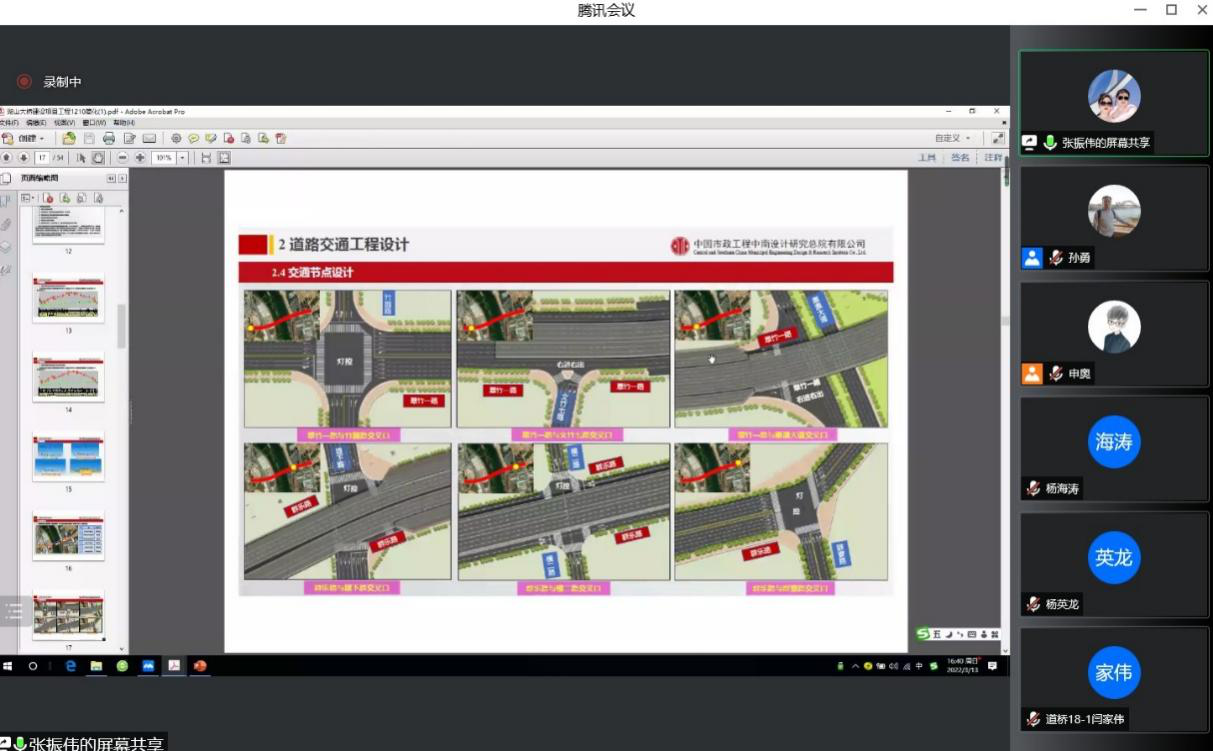Click the sticky note comment icon

[x=193, y=138]
